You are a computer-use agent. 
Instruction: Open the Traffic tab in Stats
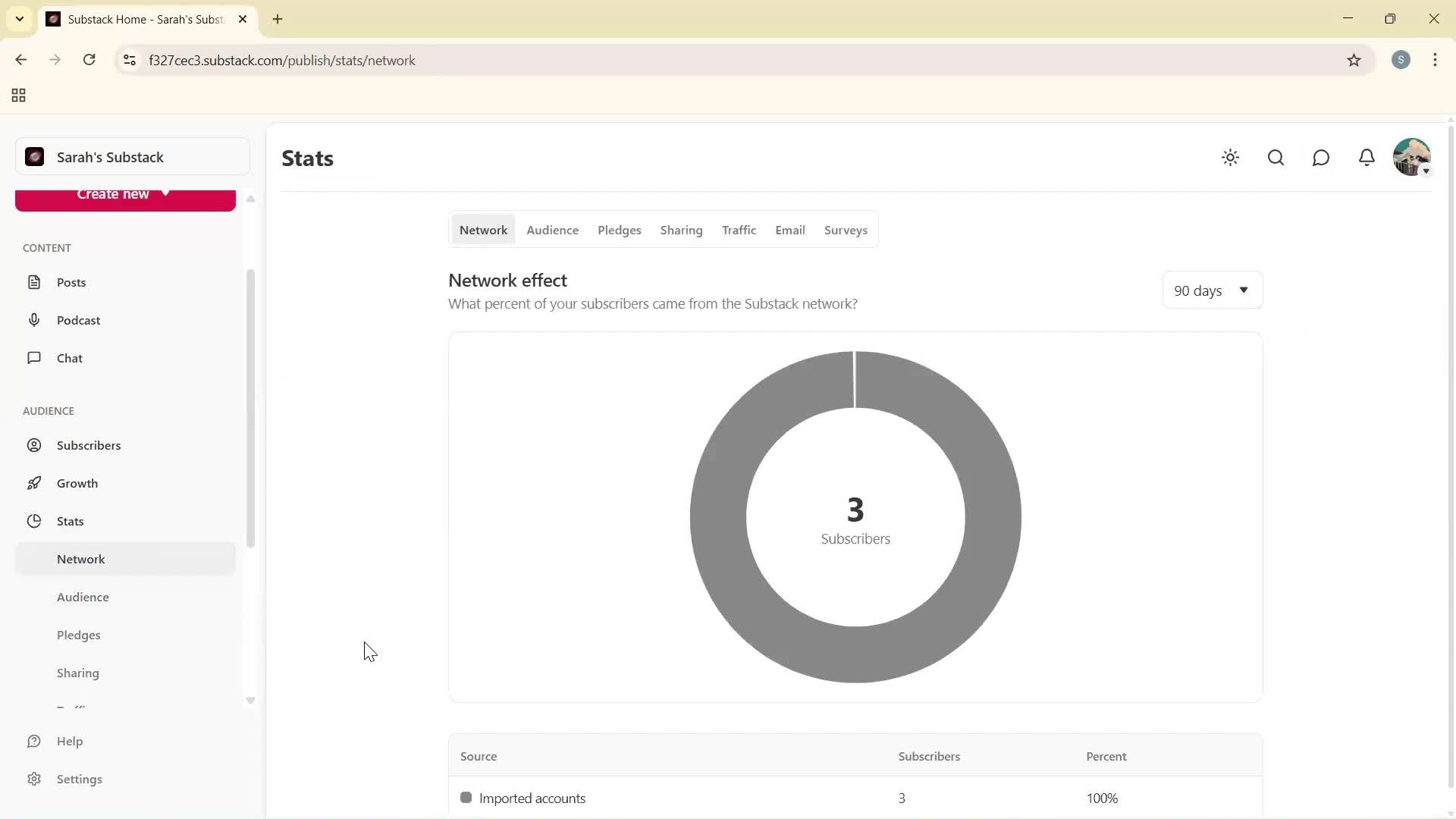click(739, 230)
